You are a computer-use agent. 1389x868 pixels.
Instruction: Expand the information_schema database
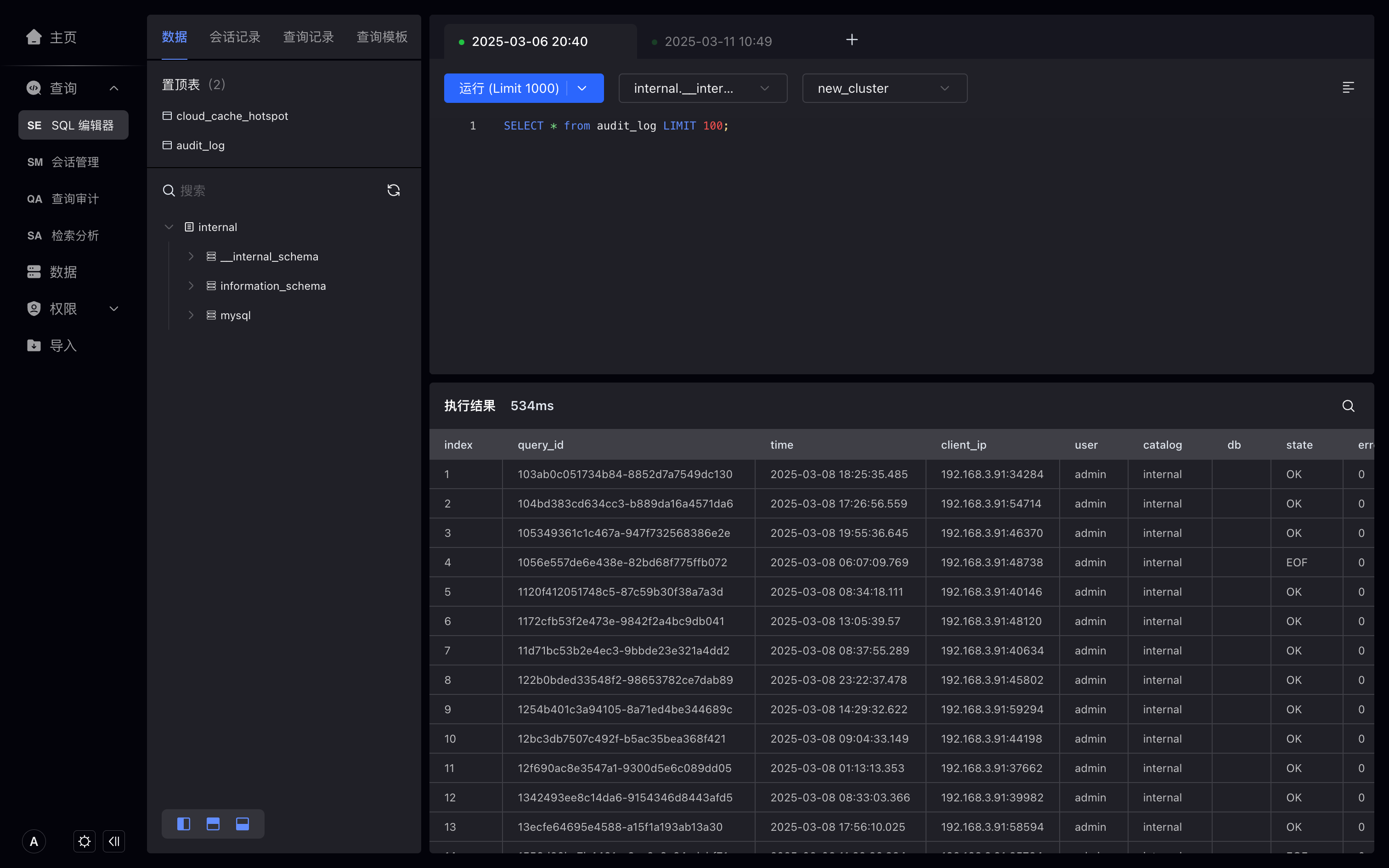tap(191, 286)
